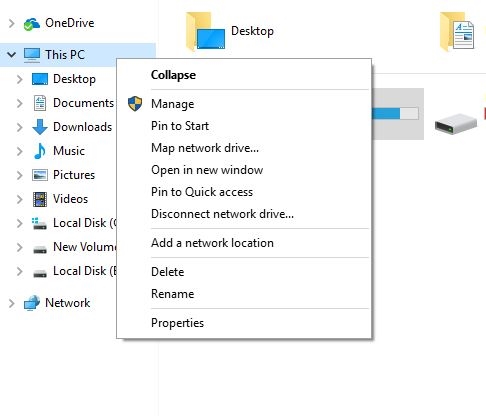
Task: Open the Desktop folder in main pane
Action: coord(230,32)
